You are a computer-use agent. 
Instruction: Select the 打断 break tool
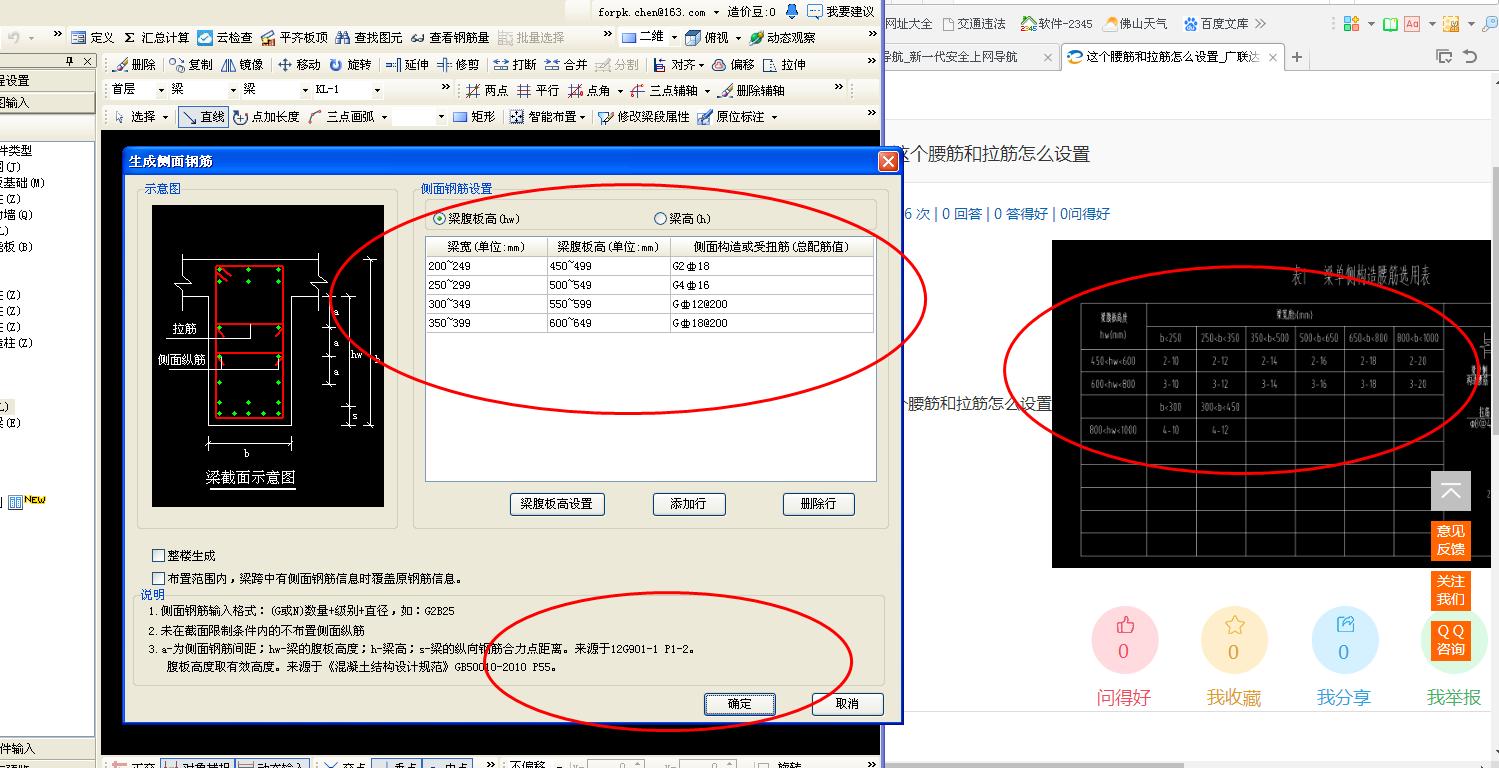(515, 65)
